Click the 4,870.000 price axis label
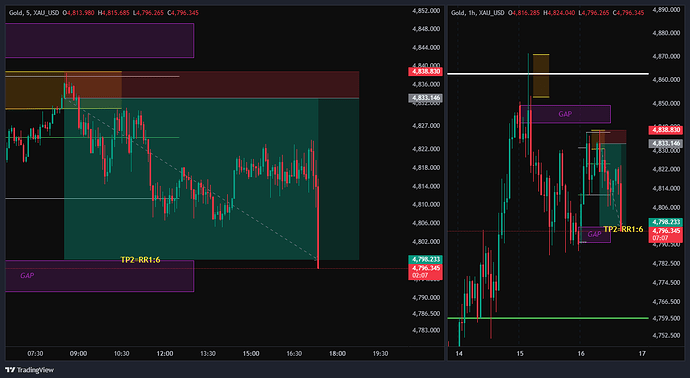The image size is (690, 378). pos(666,56)
